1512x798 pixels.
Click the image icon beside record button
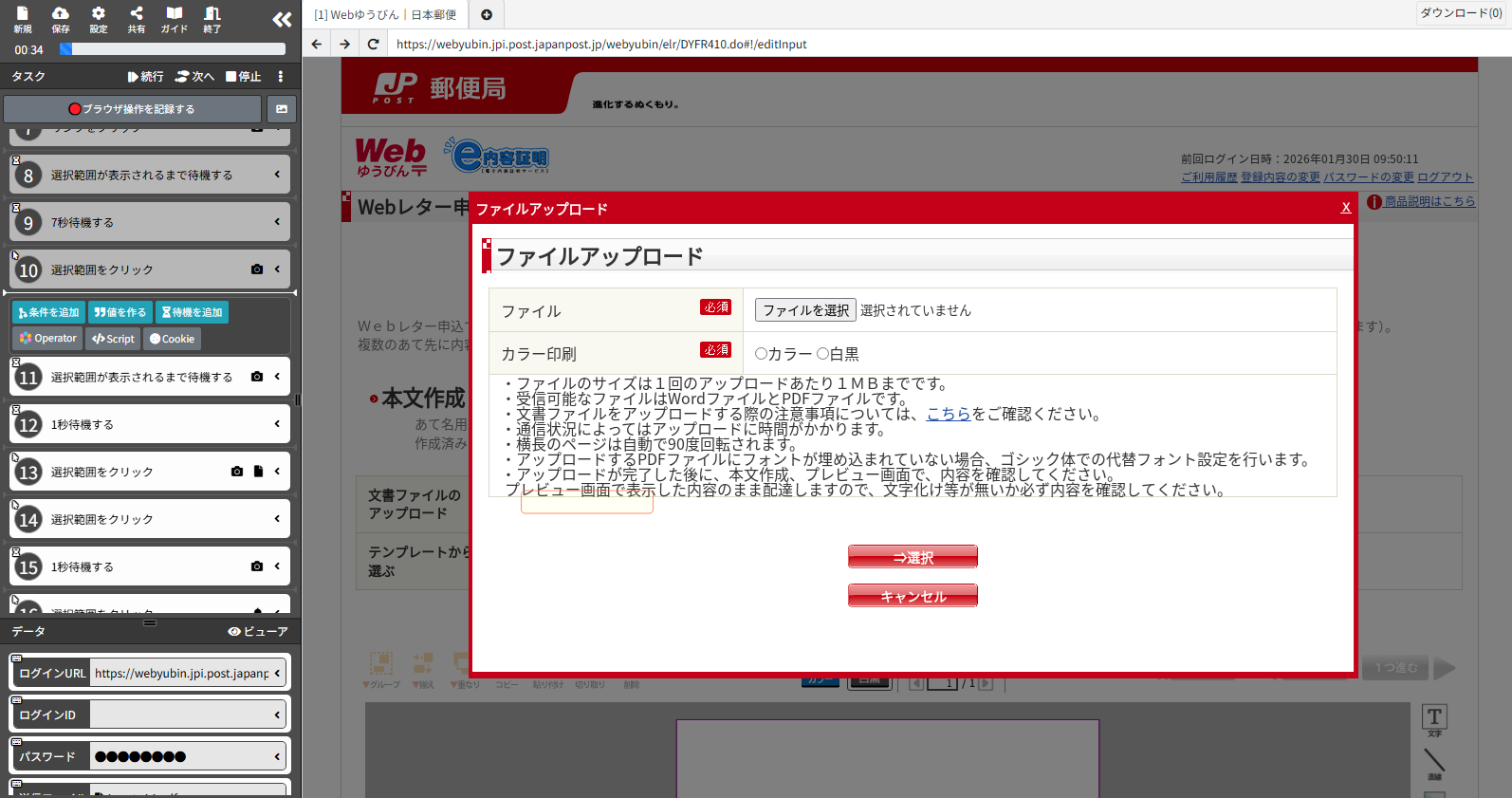(x=282, y=109)
